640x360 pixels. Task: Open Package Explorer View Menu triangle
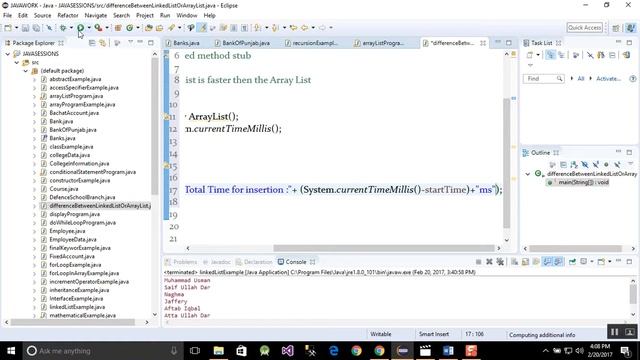point(130,42)
